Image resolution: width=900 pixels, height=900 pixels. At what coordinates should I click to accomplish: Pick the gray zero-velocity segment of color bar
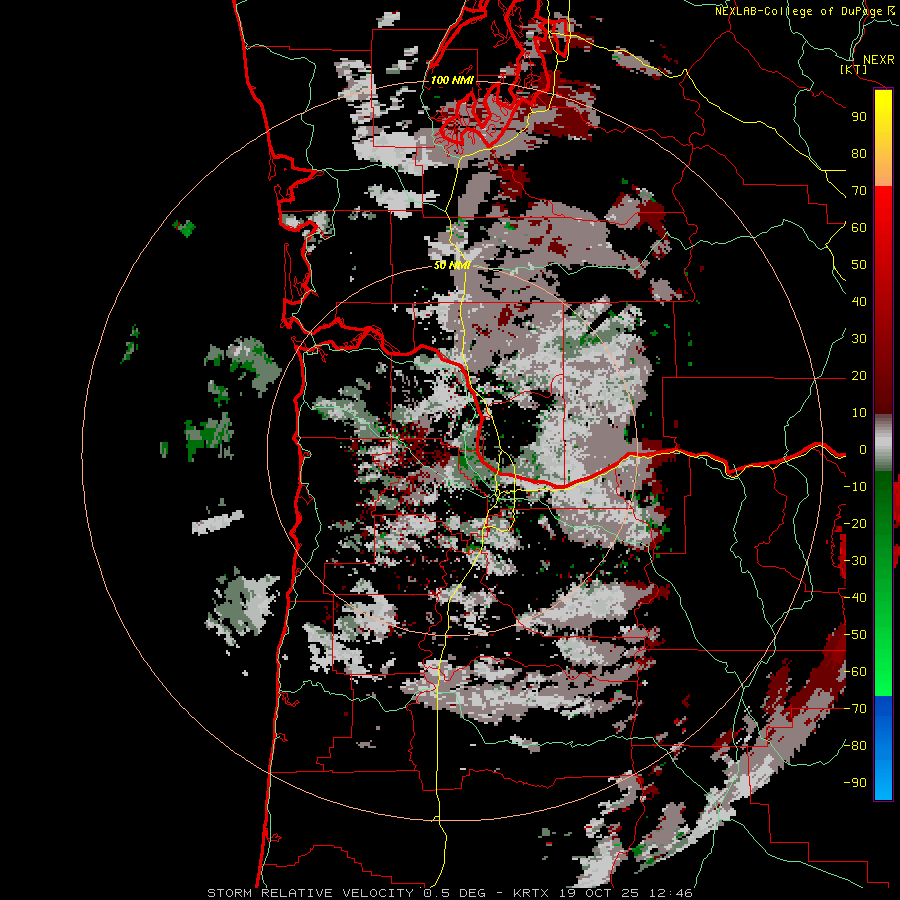tap(883, 443)
